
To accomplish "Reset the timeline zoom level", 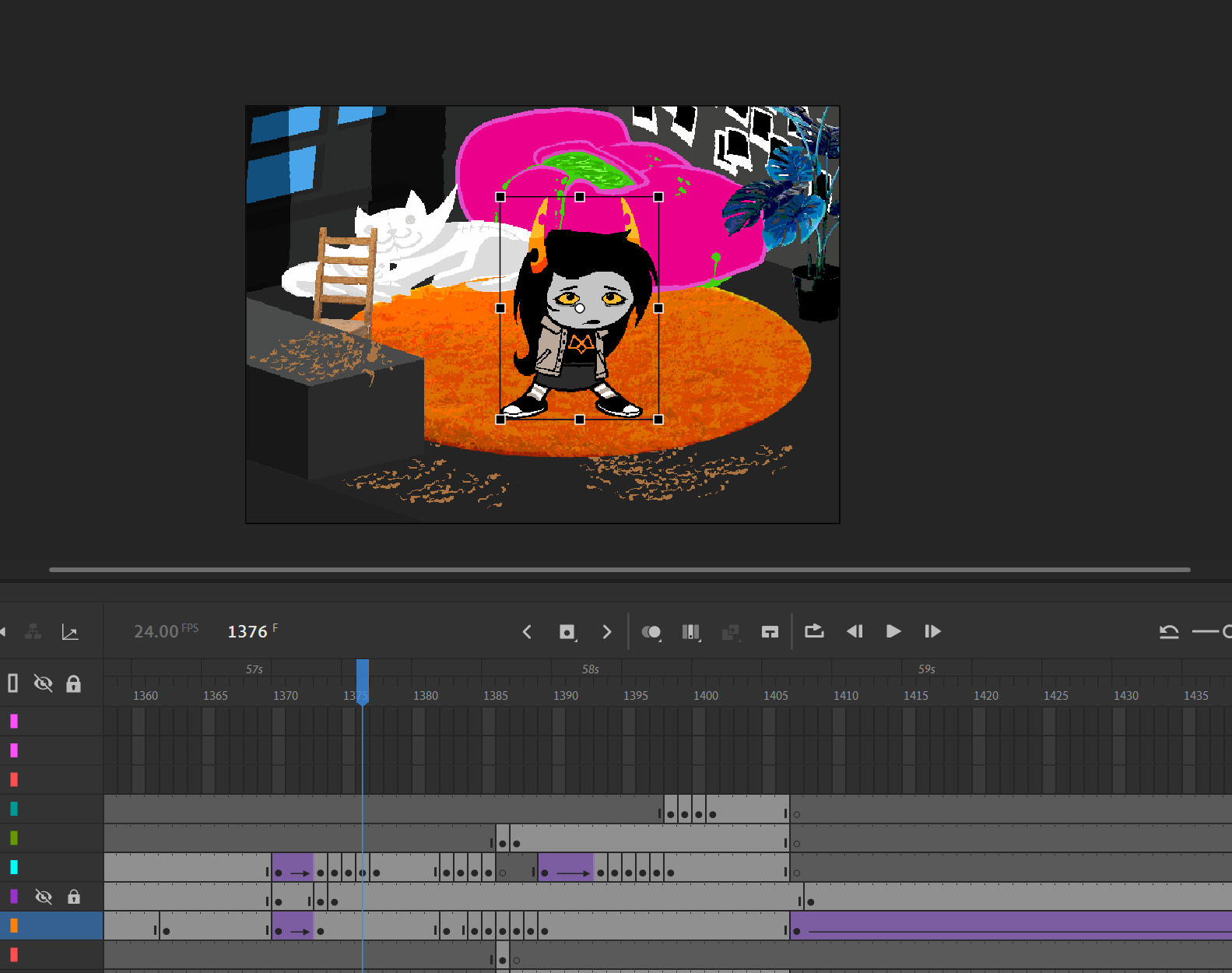I will coord(1169,632).
